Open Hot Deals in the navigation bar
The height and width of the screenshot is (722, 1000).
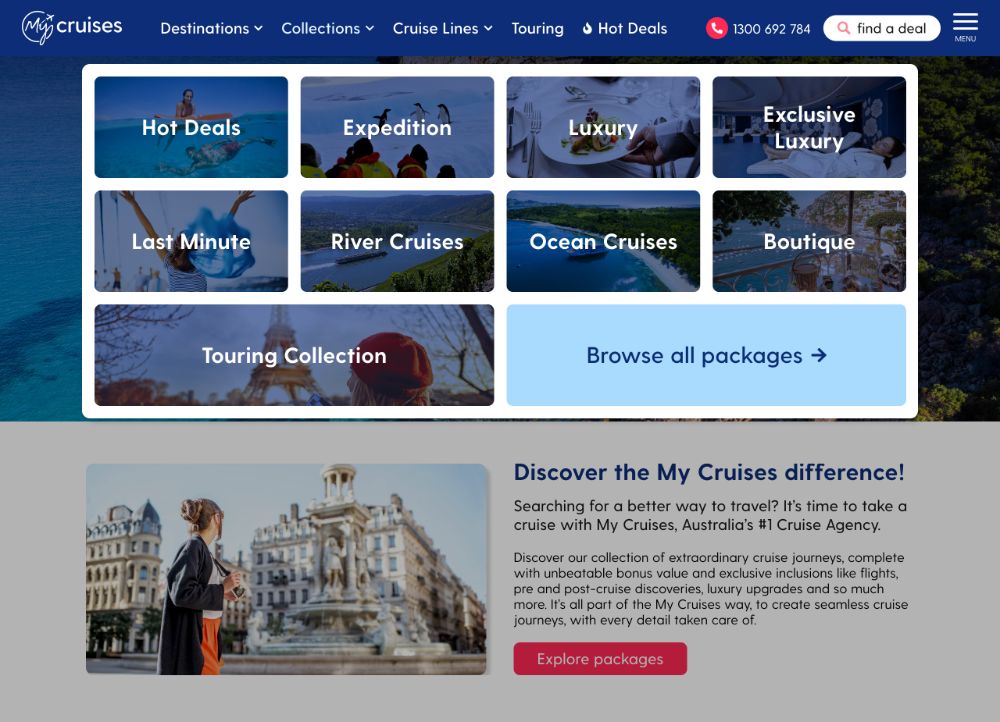[624, 28]
